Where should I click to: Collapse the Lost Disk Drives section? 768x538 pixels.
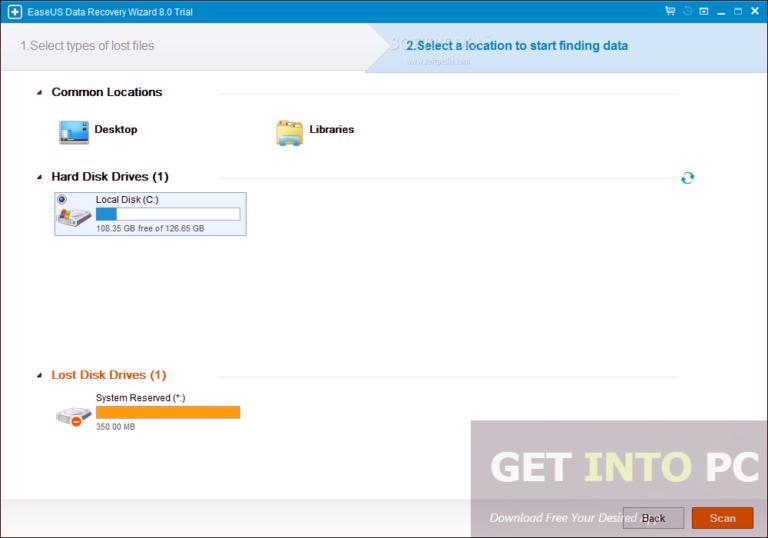point(39,375)
